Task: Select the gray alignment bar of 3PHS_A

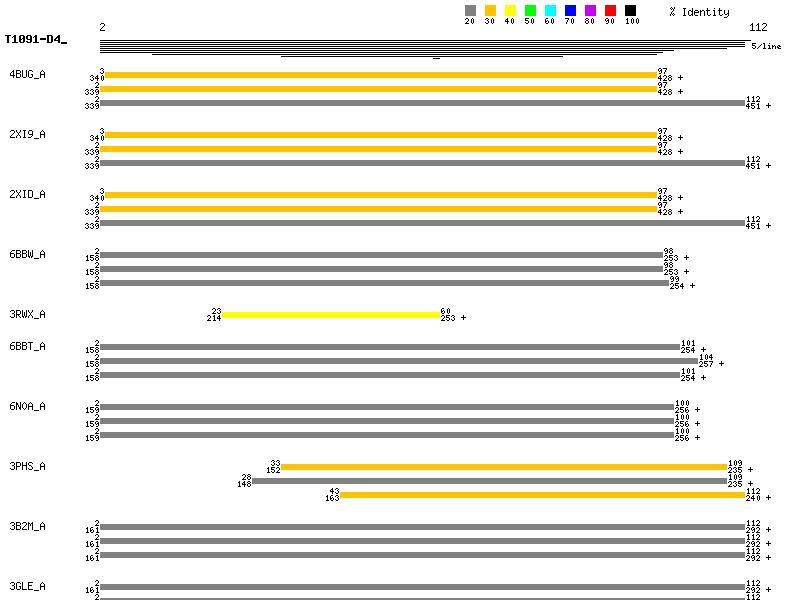Action: [488, 481]
